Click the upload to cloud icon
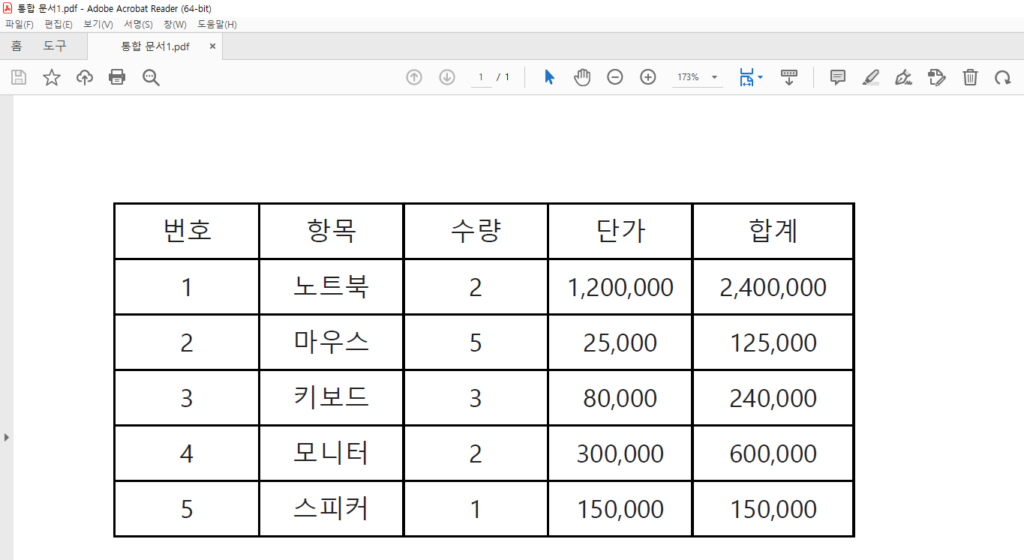Image resolution: width=1024 pixels, height=560 pixels. (84, 77)
